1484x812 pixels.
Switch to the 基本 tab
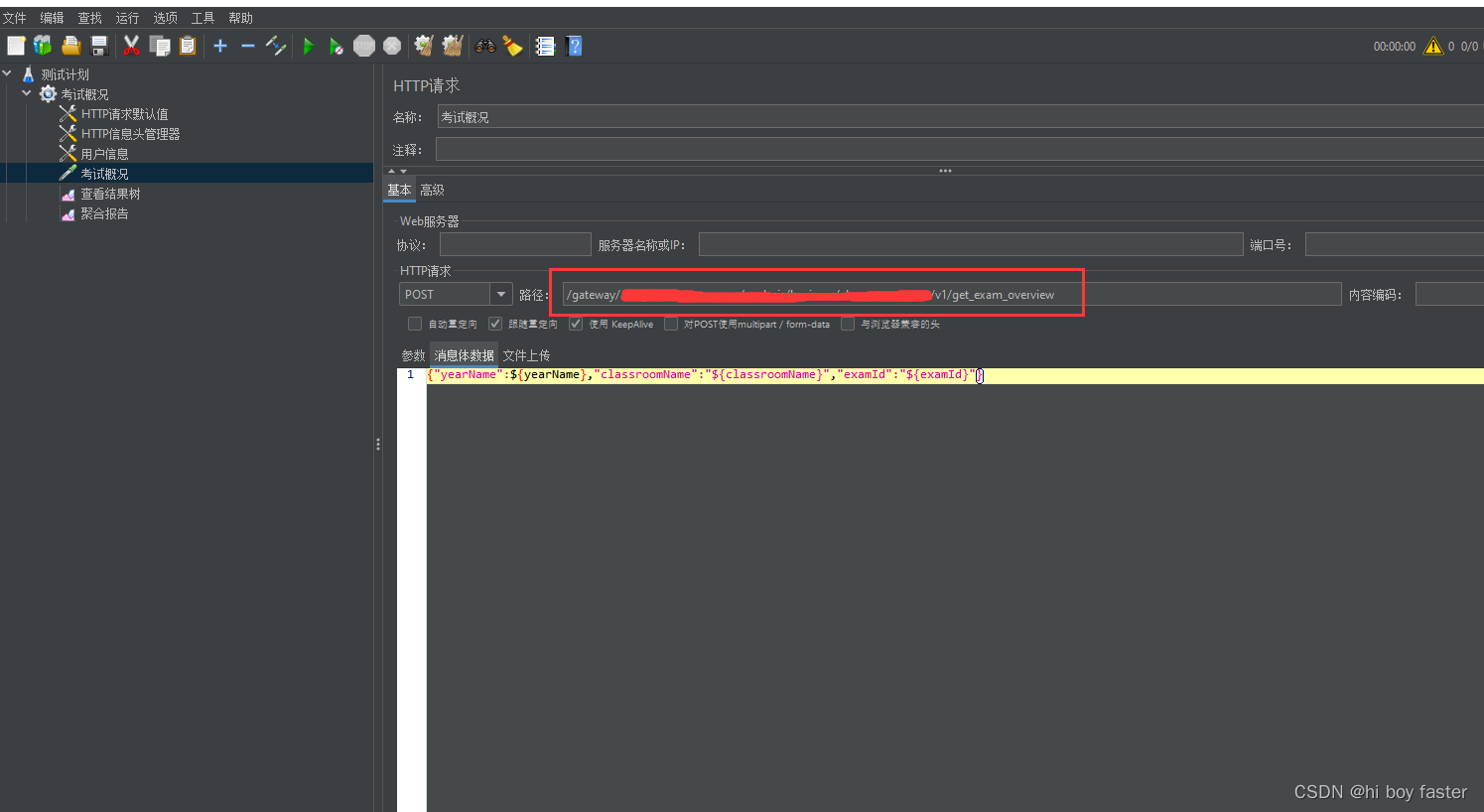tap(399, 190)
